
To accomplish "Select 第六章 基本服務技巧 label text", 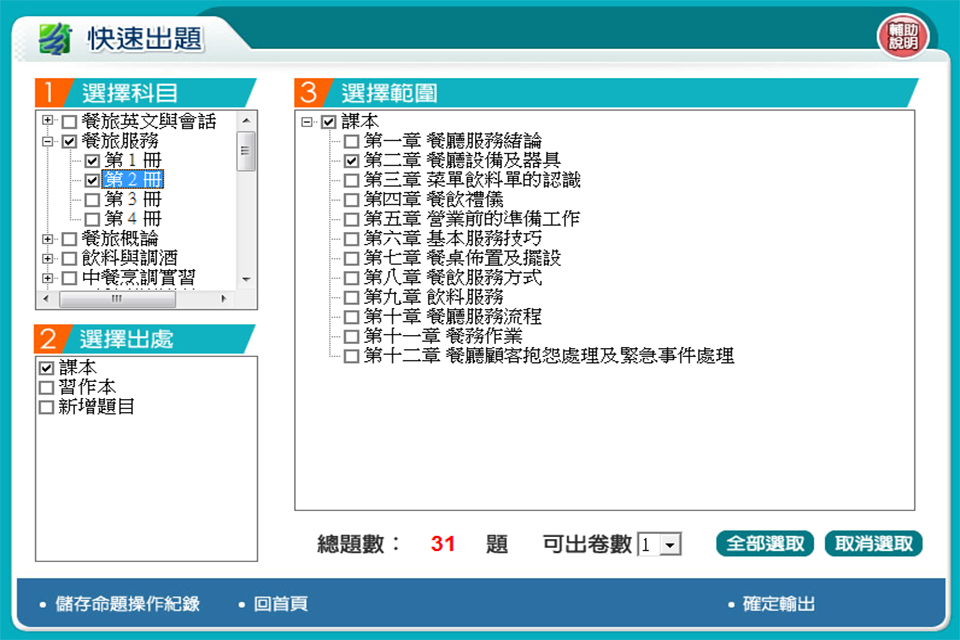I will (x=453, y=238).
